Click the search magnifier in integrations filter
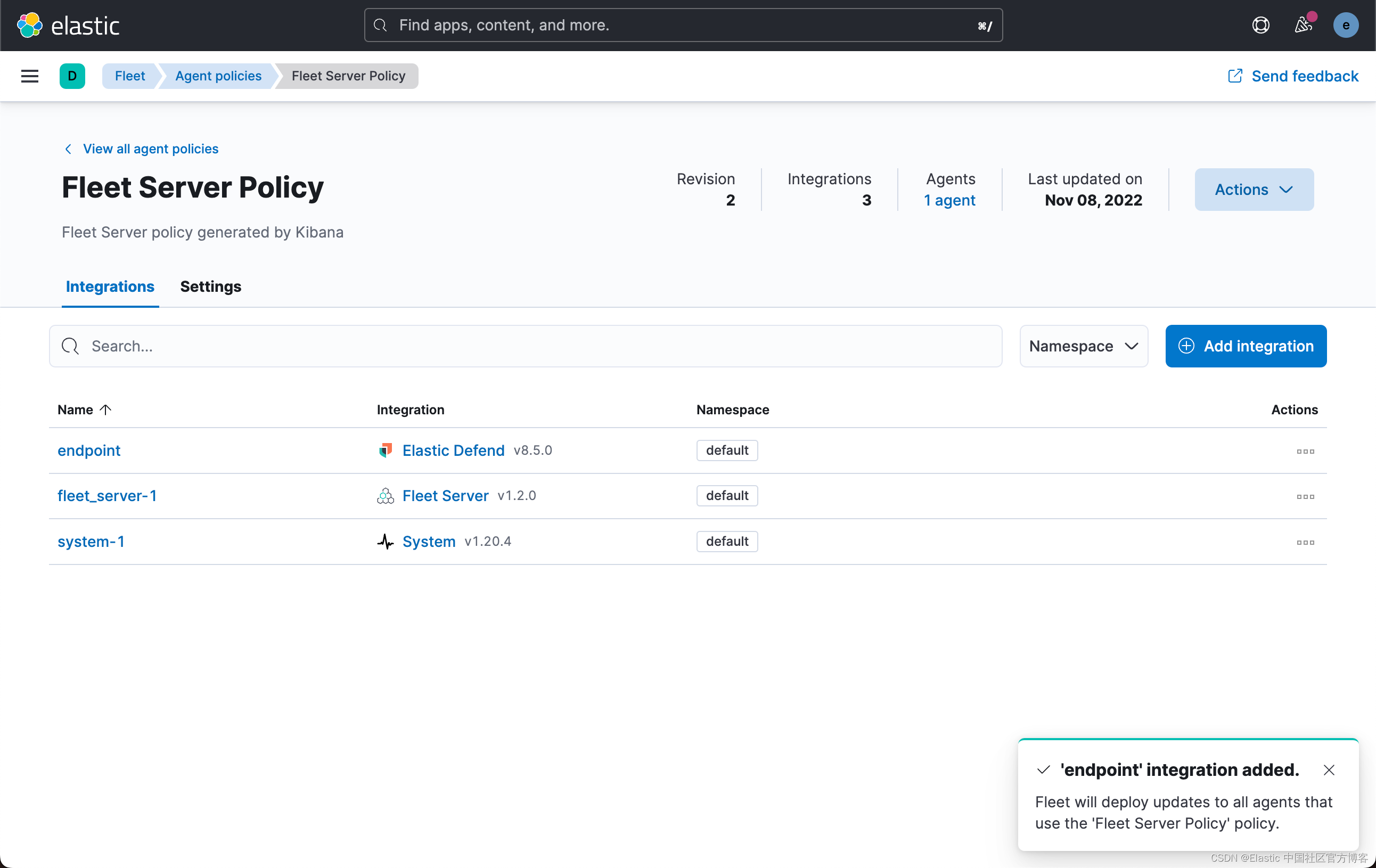This screenshot has height=868, width=1376. click(x=70, y=346)
